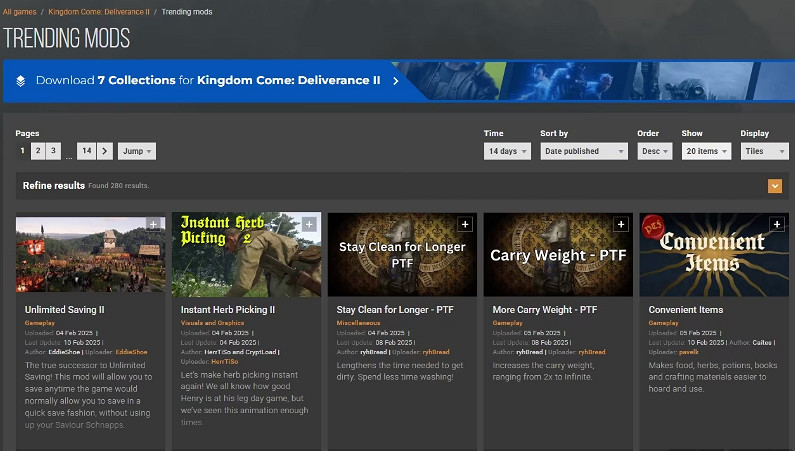Open the Jump page dropdown
The height and width of the screenshot is (451, 795).
coord(137,151)
